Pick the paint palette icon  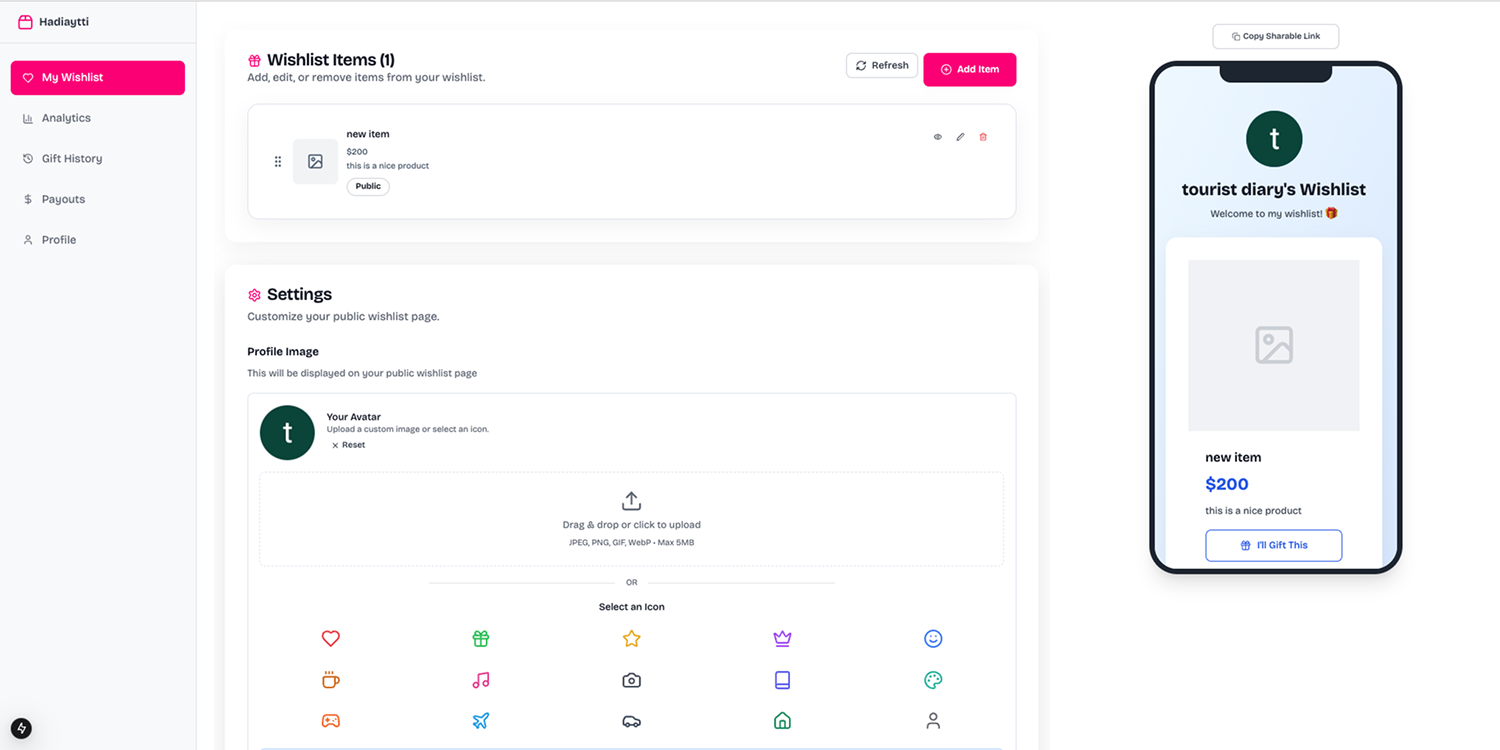point(932,679)
